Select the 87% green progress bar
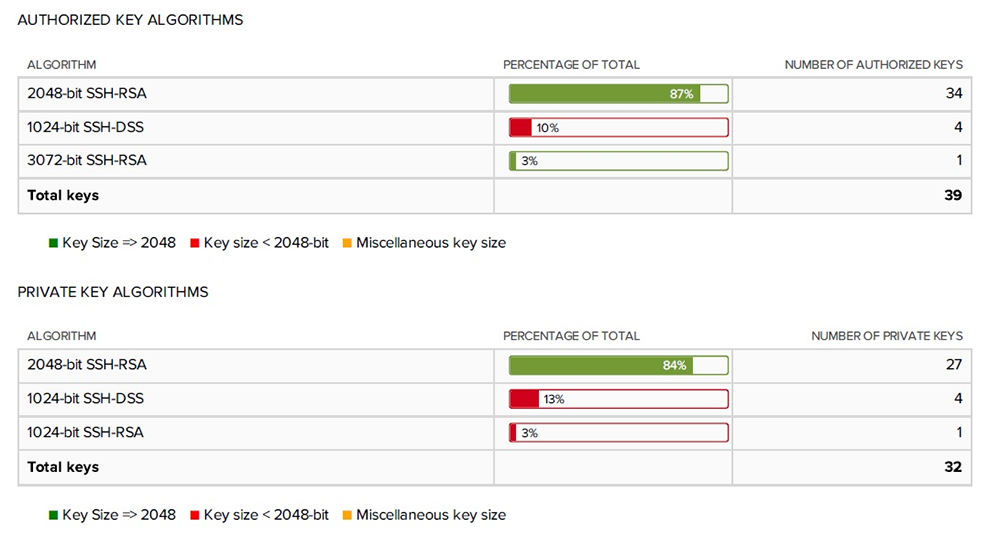The height and width of the screenshot is (537, 1000). click(x=619, y=94)
